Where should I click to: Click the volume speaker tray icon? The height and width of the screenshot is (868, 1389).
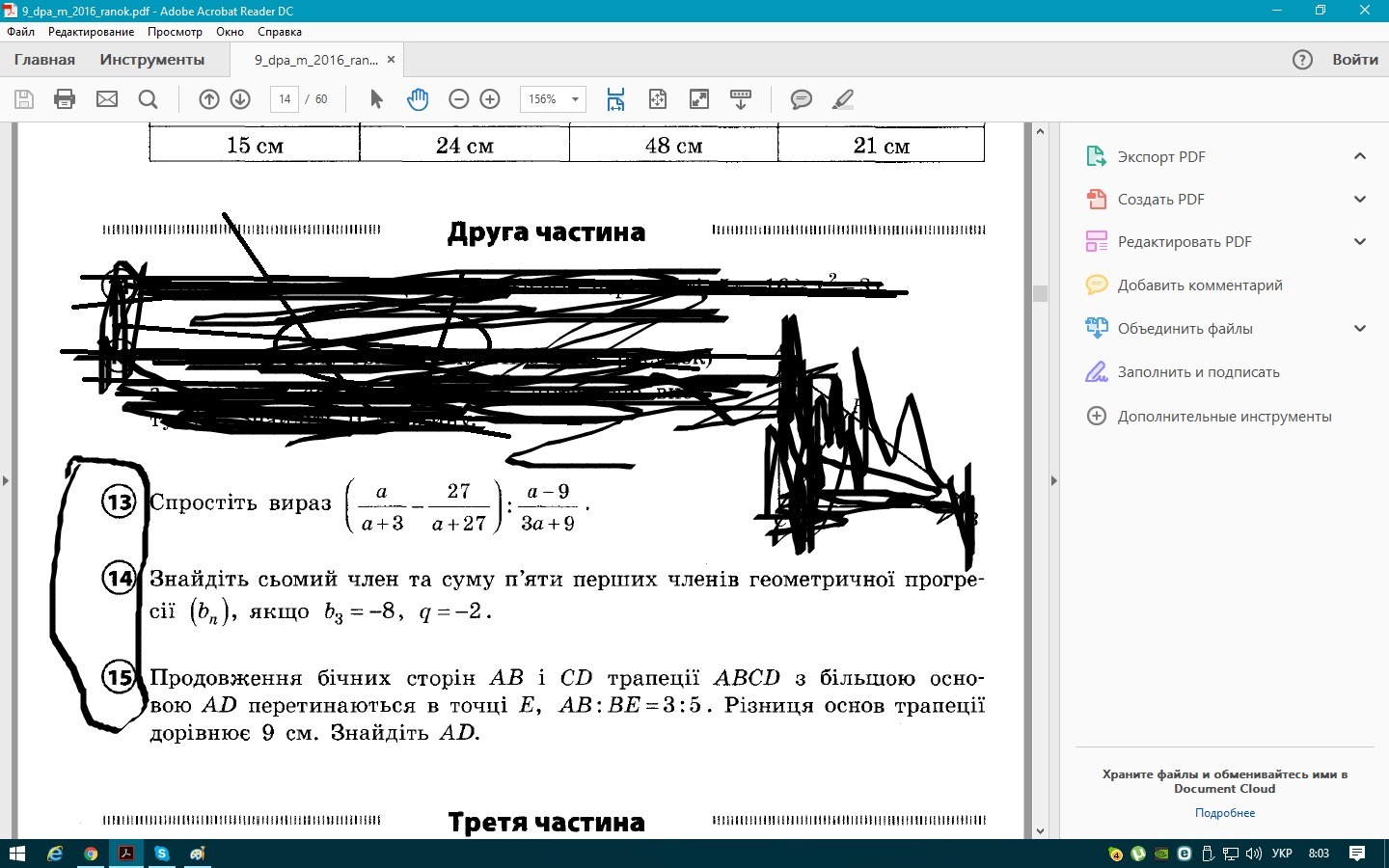tap(1253, 854)
